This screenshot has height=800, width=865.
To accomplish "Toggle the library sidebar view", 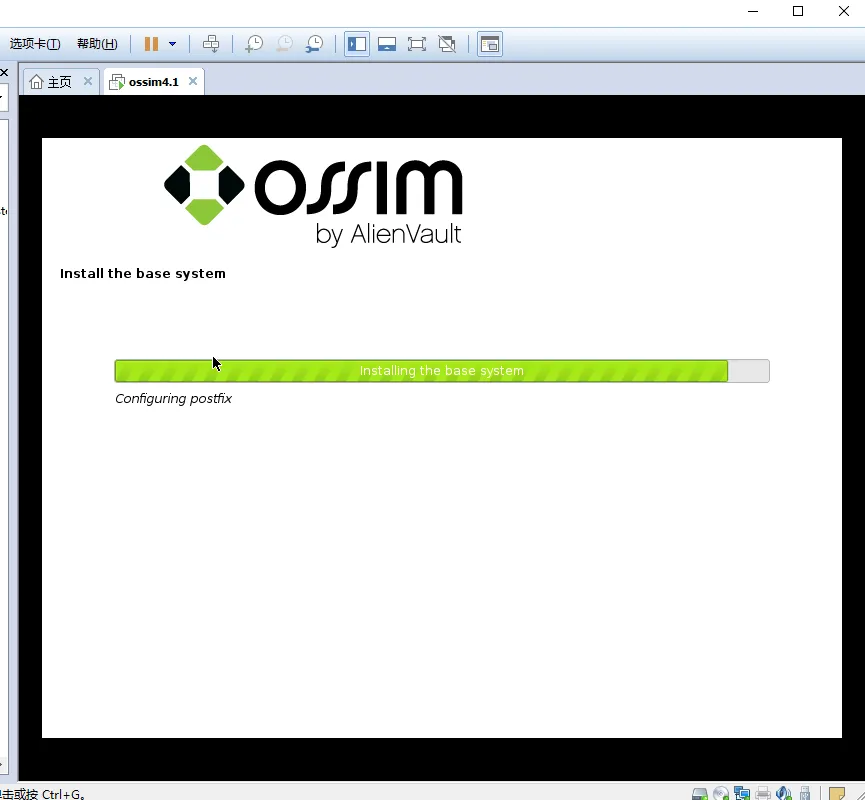I will pos(357,44).
